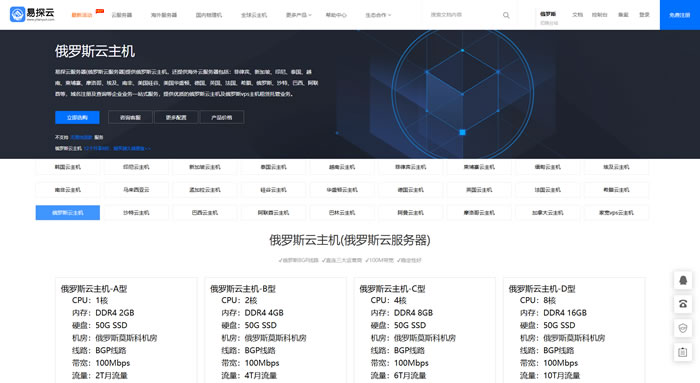Image resolution: width=700 pixels, height=383 pixels.
Task: Open the 备案 link in header
Action: pos(623,15)
